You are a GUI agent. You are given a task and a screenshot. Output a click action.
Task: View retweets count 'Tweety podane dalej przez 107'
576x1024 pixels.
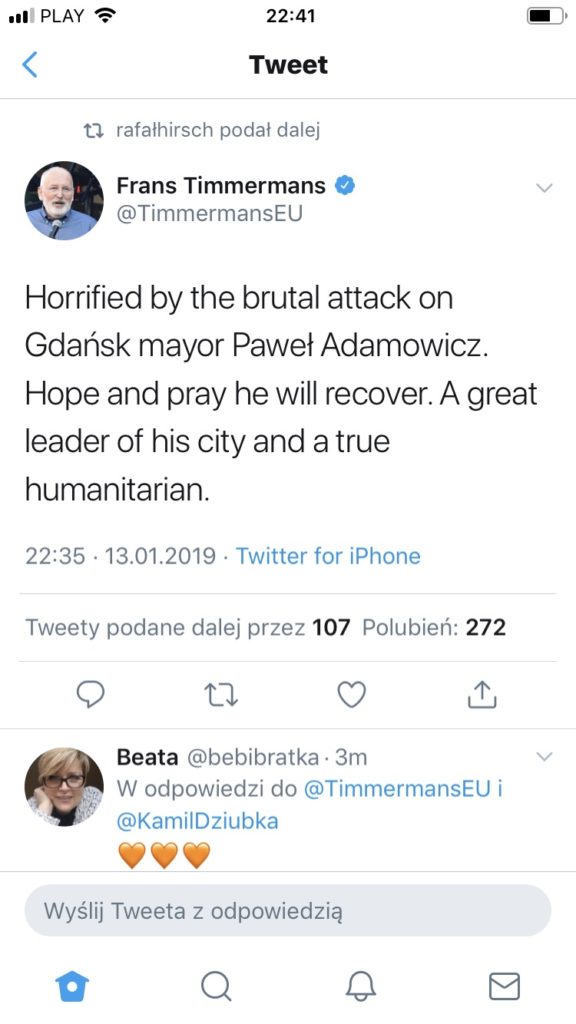click(188, 628)
